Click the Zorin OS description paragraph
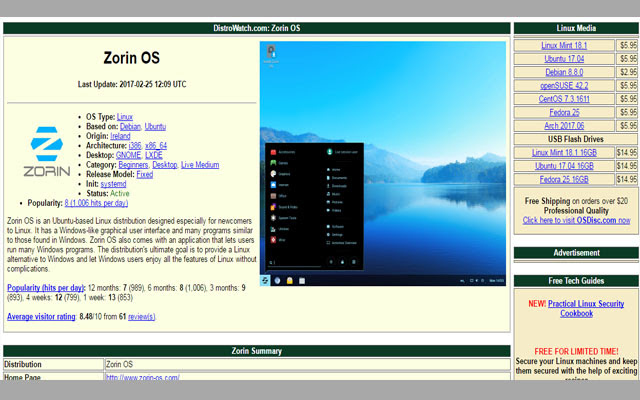Image resolution: width=640 pixels, height=400 pixels. 131,245
